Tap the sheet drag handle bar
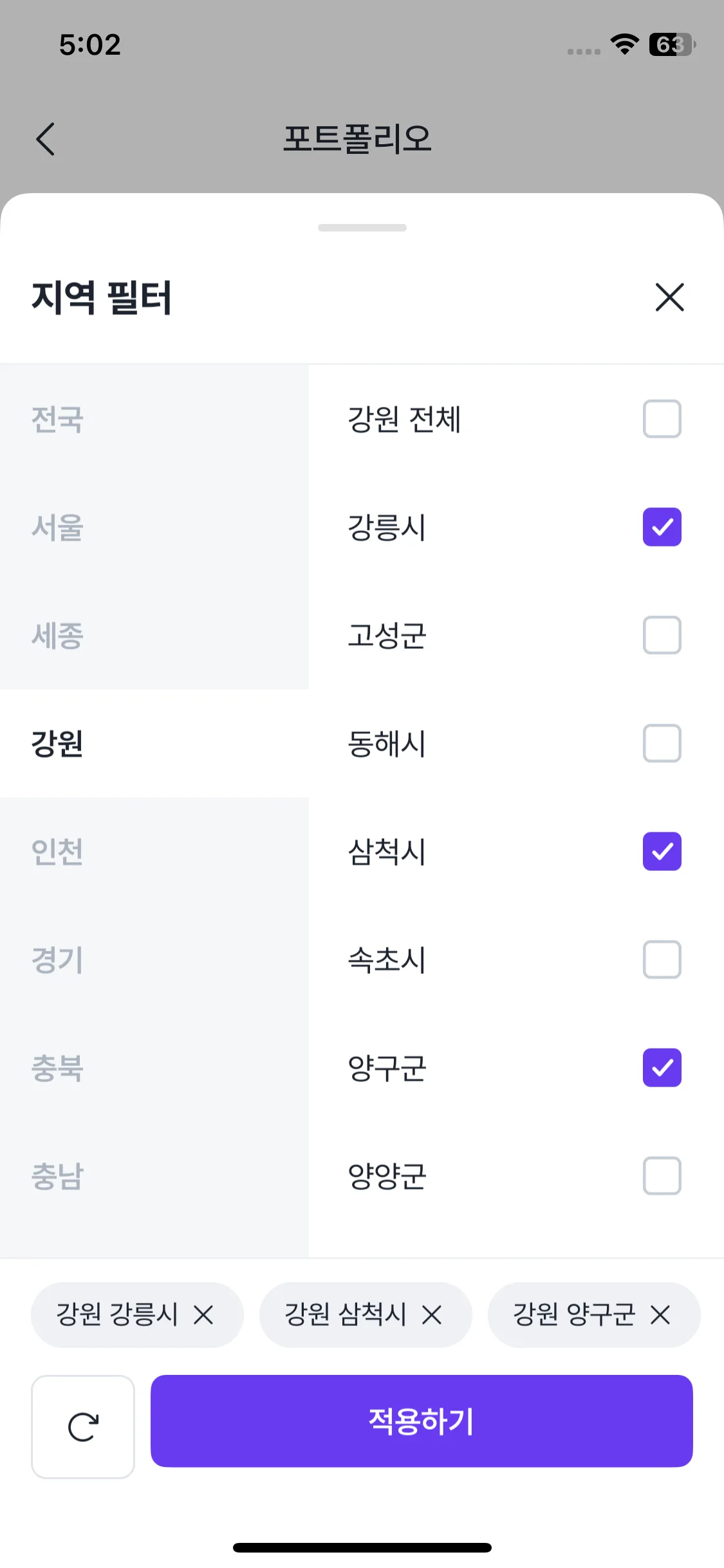This screenshot has height=1568, width=724. [x=362, y=228]
